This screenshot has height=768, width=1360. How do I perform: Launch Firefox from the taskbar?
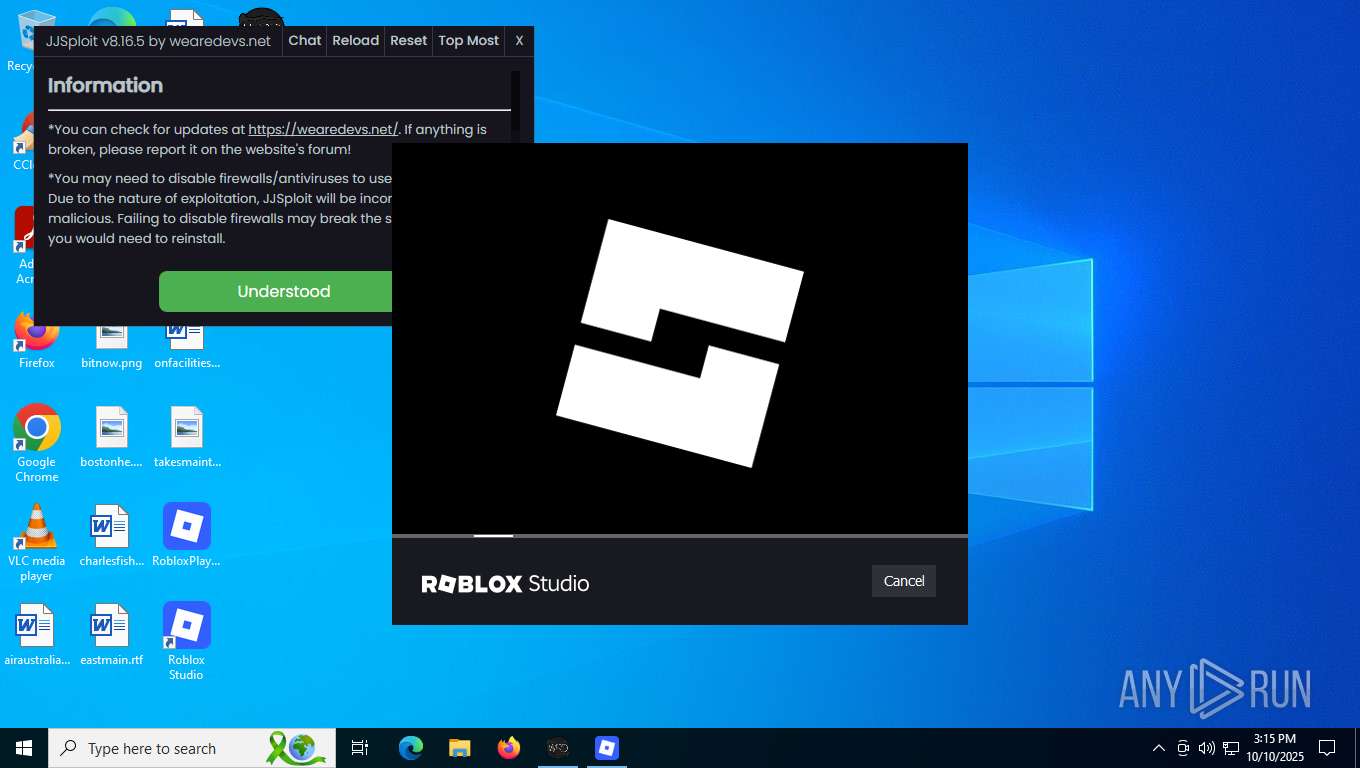pyautogui.click(x=509, y=748)
